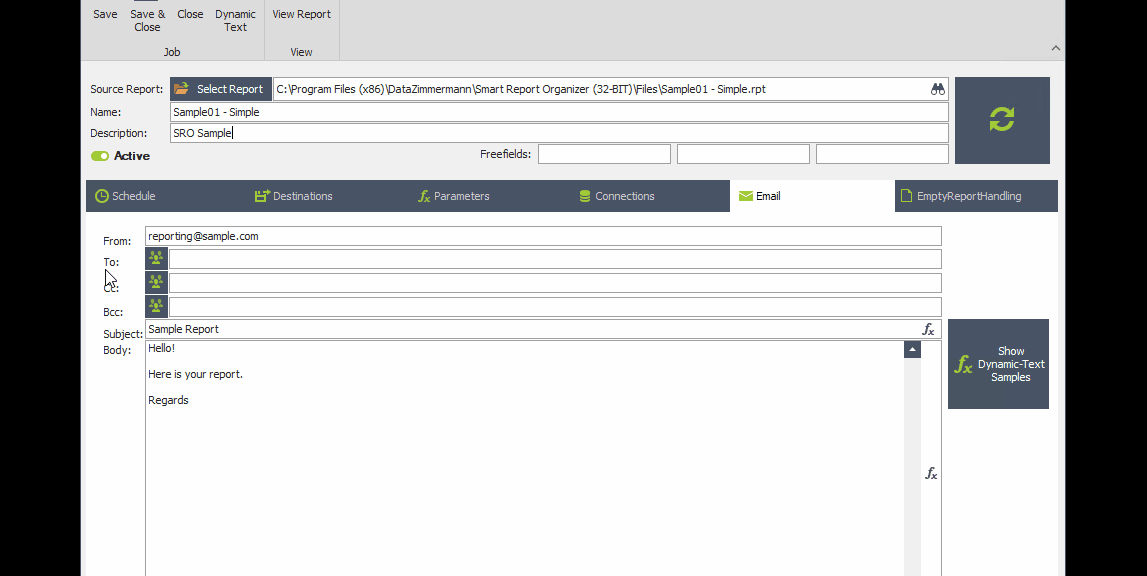Open the Parameters tab
This screenshot has width=1147, height=576.
(454, 195)
